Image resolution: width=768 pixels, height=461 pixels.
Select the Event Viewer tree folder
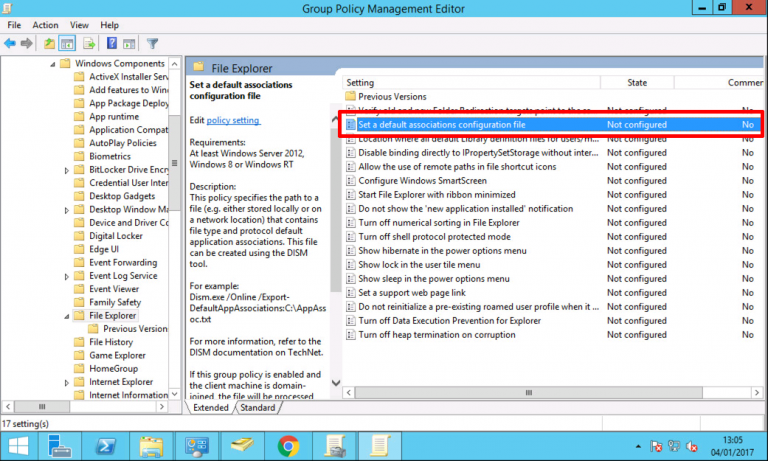[x=106, y=289]
